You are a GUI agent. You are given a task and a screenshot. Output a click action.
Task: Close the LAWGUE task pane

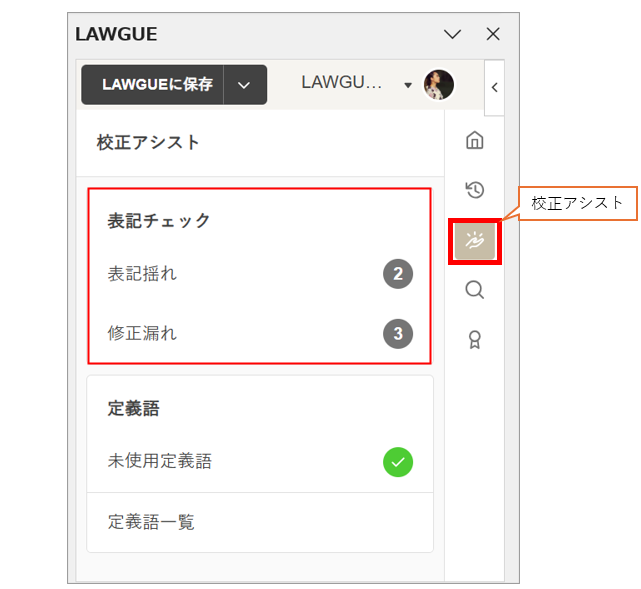coord(493,34)
